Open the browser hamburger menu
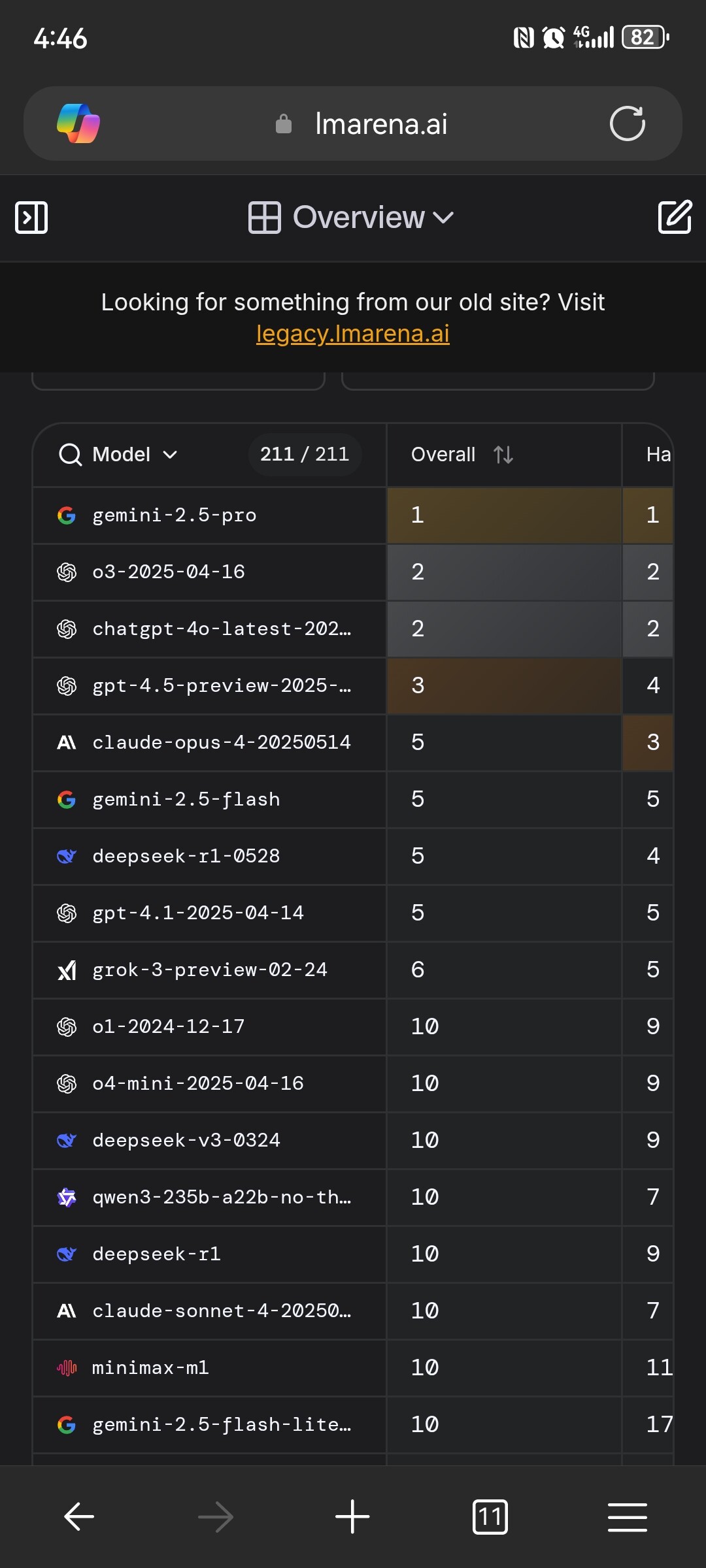706x1568 pixels. pyautogui.click(x=627, y=1516)
